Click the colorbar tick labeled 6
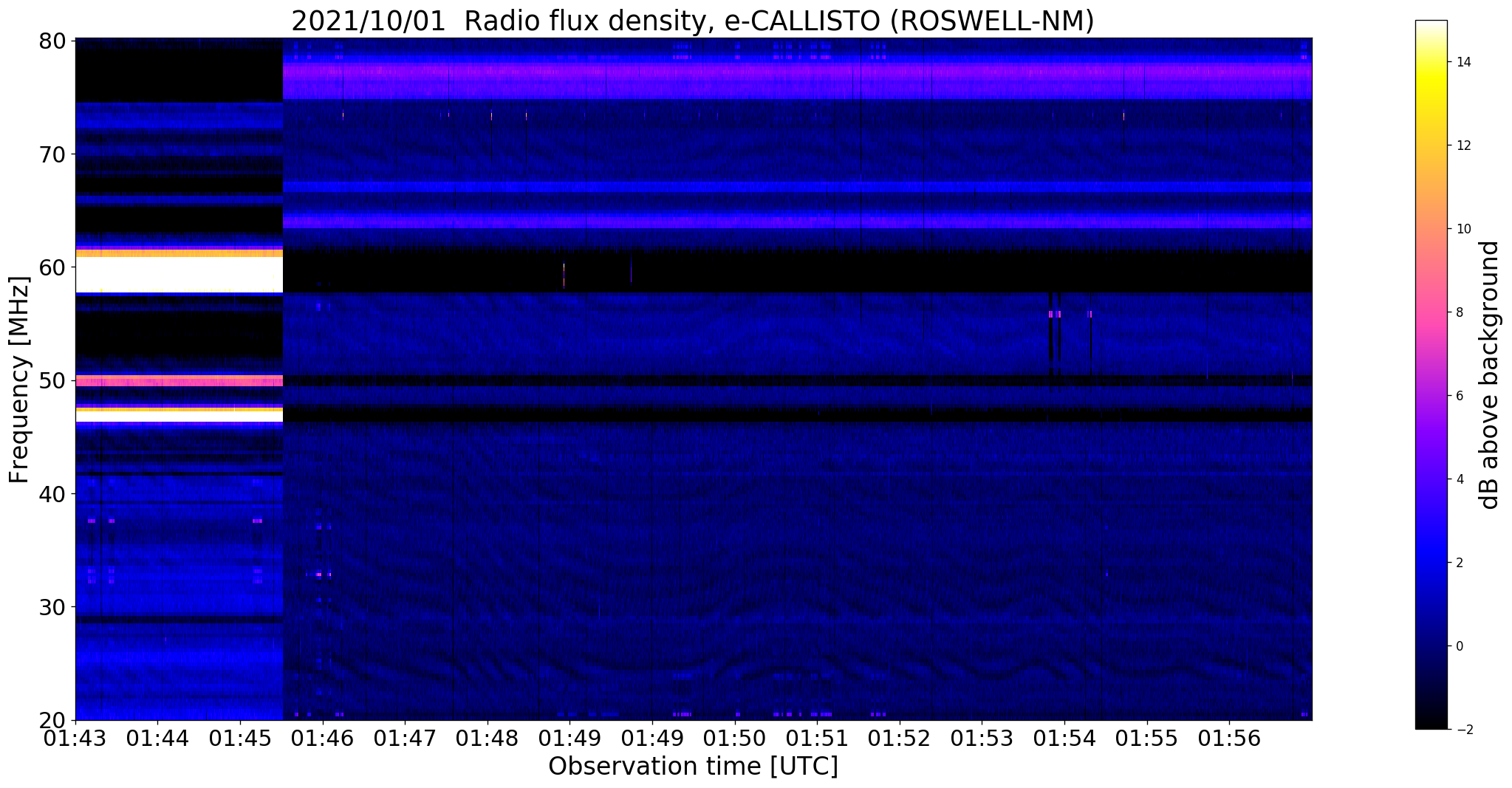 coord(1460,396)
